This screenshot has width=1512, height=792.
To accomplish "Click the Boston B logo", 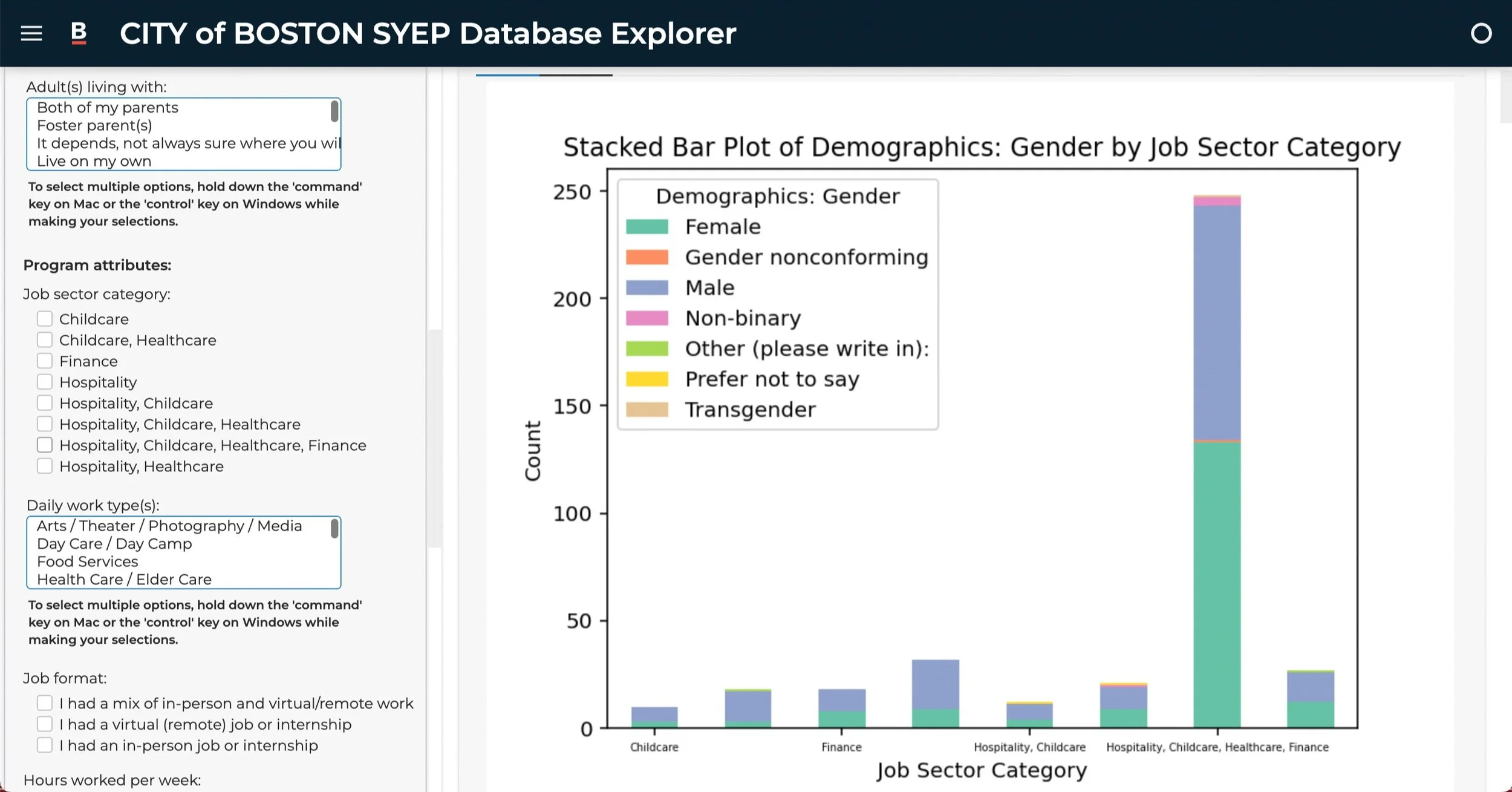I will (79, 33).
